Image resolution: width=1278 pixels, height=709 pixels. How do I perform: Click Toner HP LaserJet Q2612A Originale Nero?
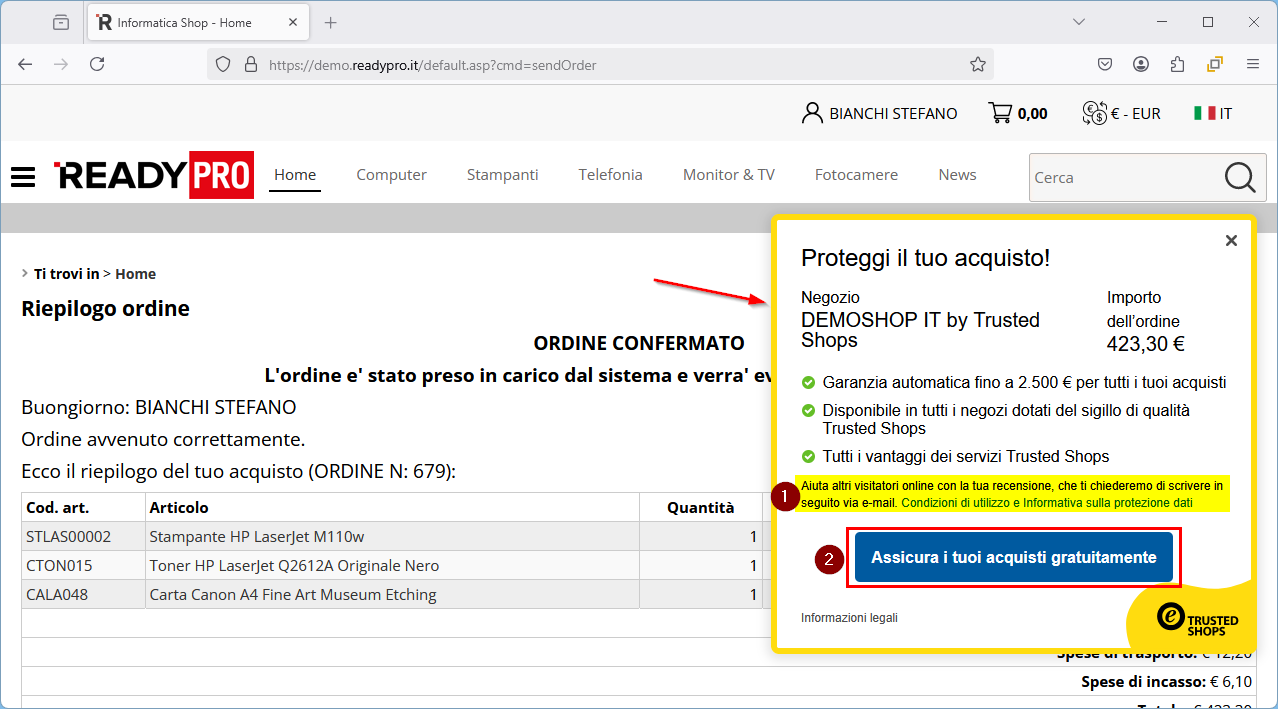tap(294, 566)
